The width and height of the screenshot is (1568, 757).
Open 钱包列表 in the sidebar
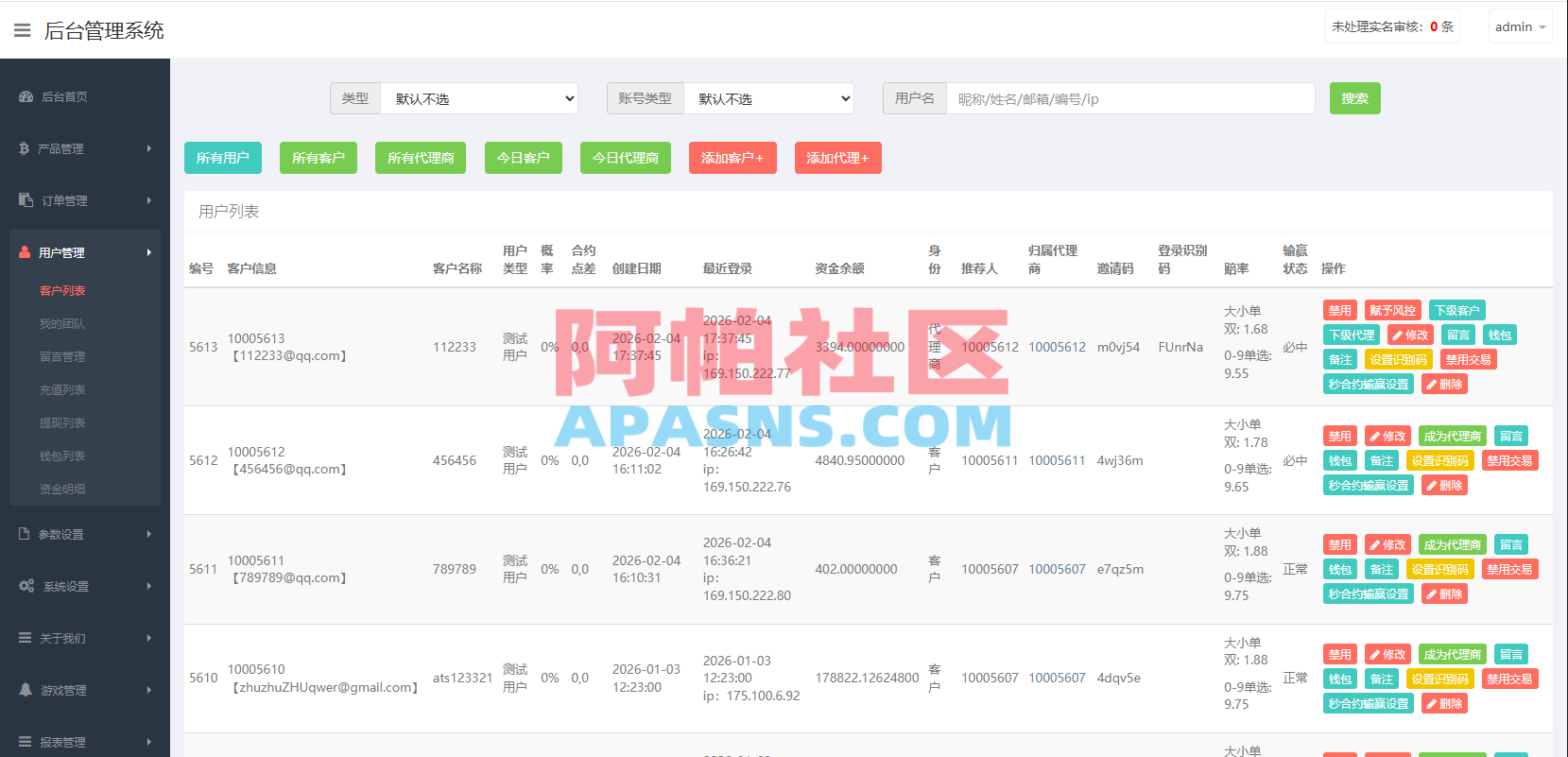point(62,456)
